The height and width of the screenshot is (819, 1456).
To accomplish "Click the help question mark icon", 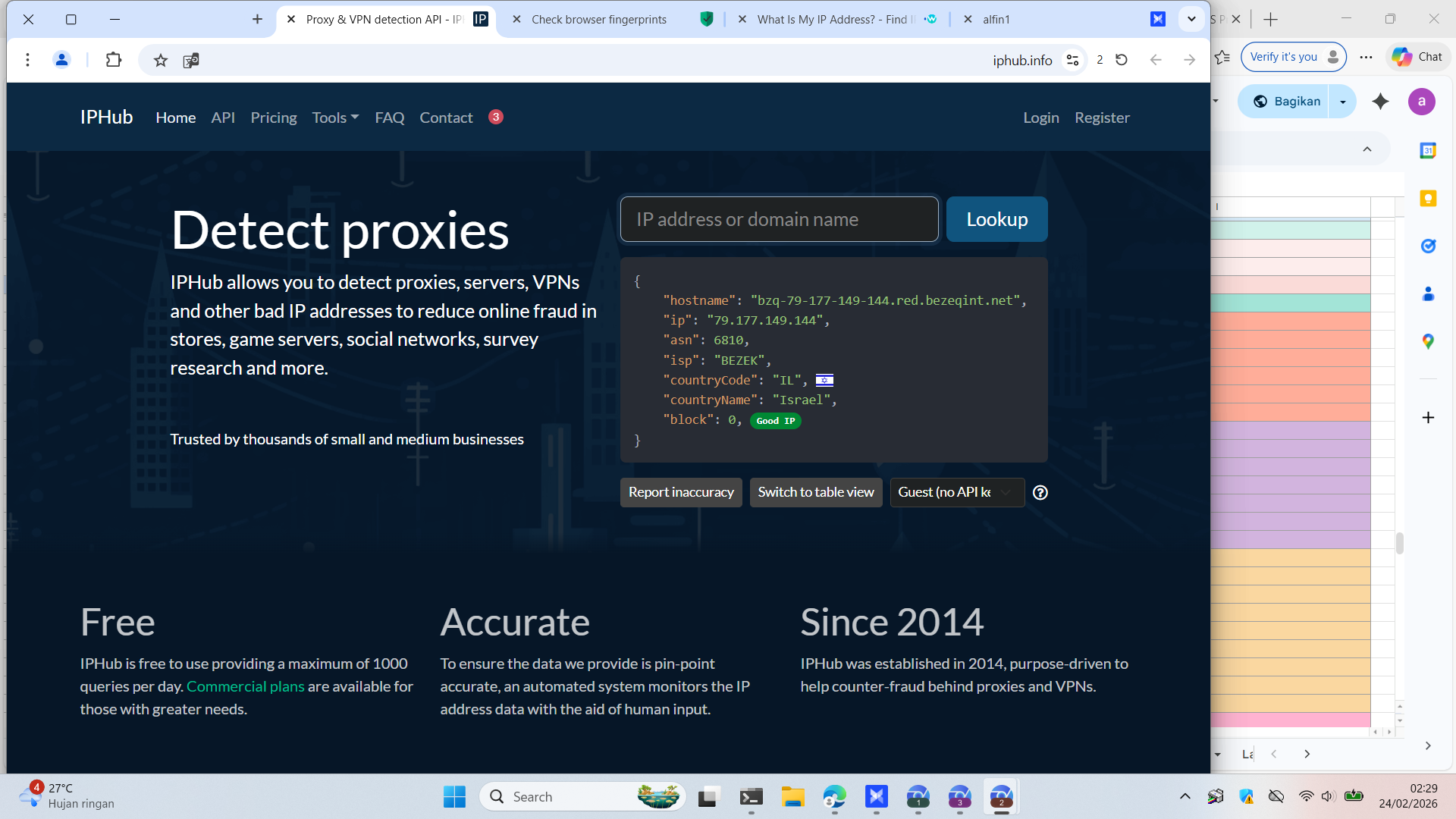I will tap(1040, 492).
